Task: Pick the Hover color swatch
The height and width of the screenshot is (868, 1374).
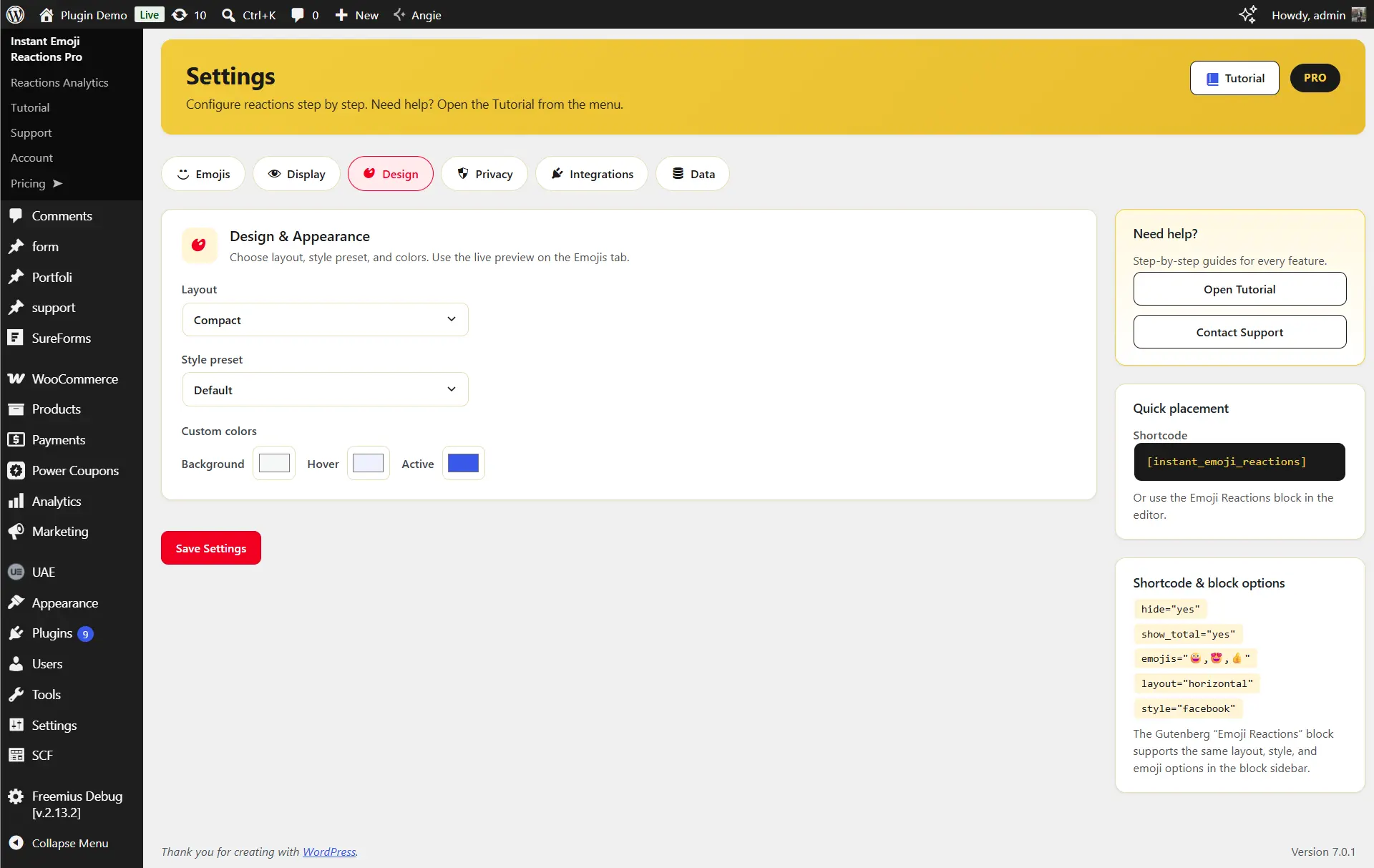Action: (x=369, y=463)
